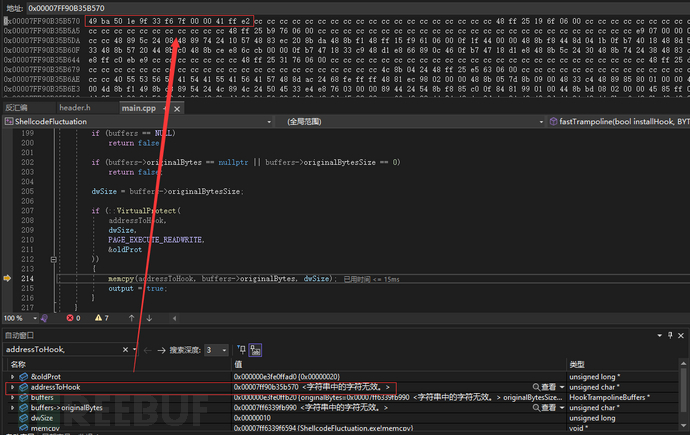Viewport: 690px width, 435px height.
Task: Expand the addressToHook variable
Action: click(x=11, y=387)
